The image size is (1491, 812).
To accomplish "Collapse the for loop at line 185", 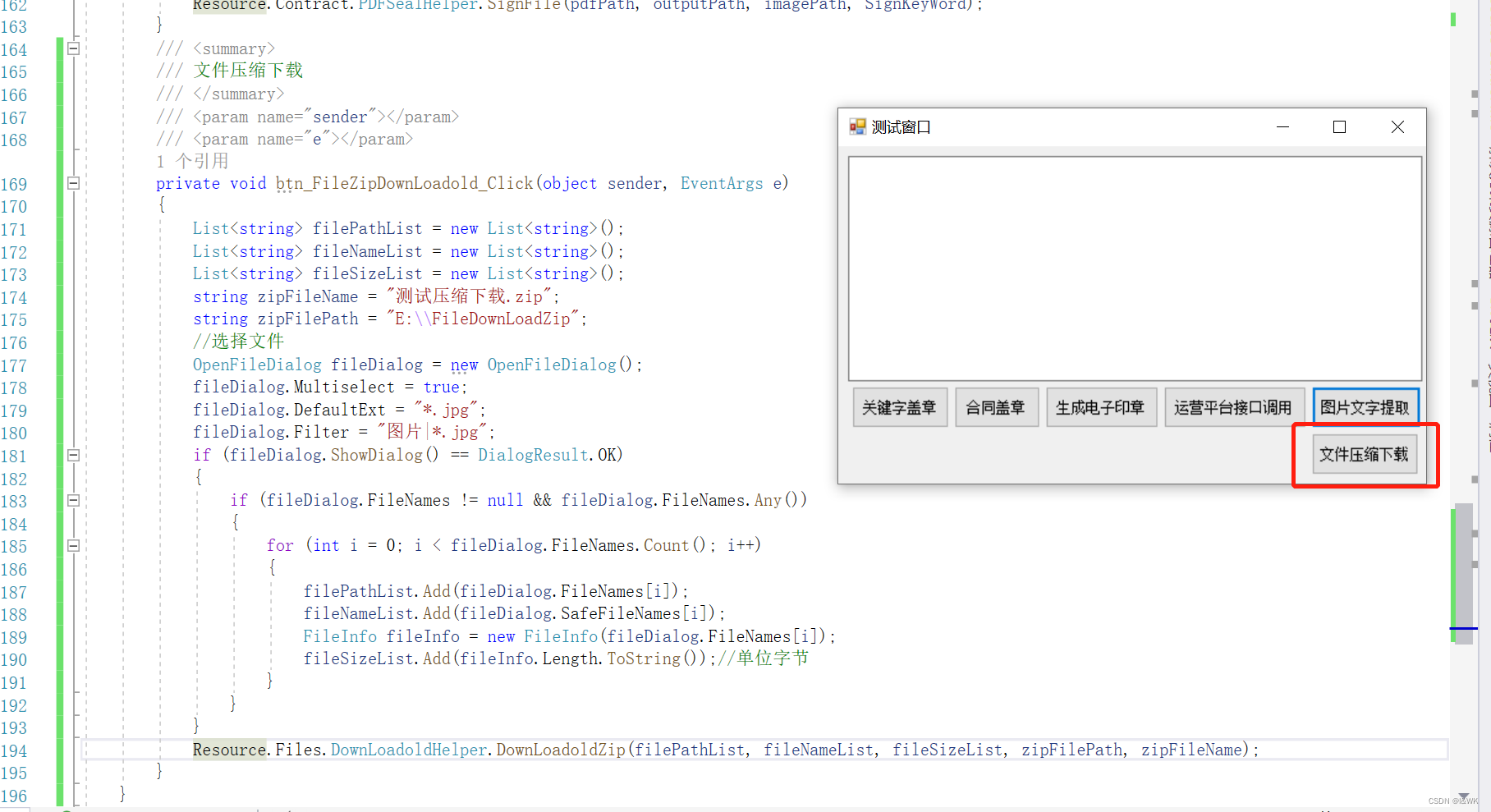I will (x=72, y=545).
